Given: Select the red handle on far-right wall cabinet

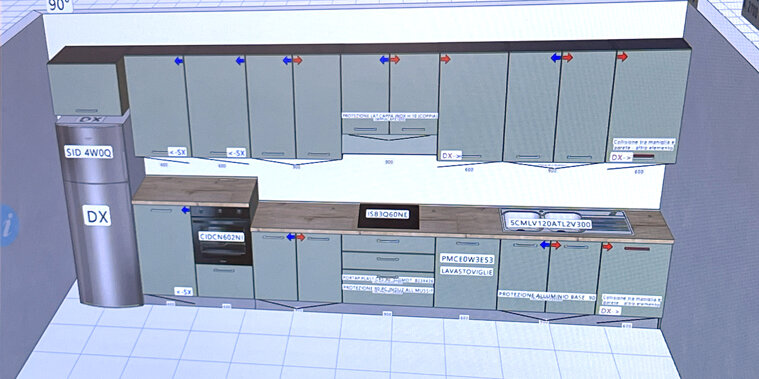Looking at the screenshot, I should [644, 157].
